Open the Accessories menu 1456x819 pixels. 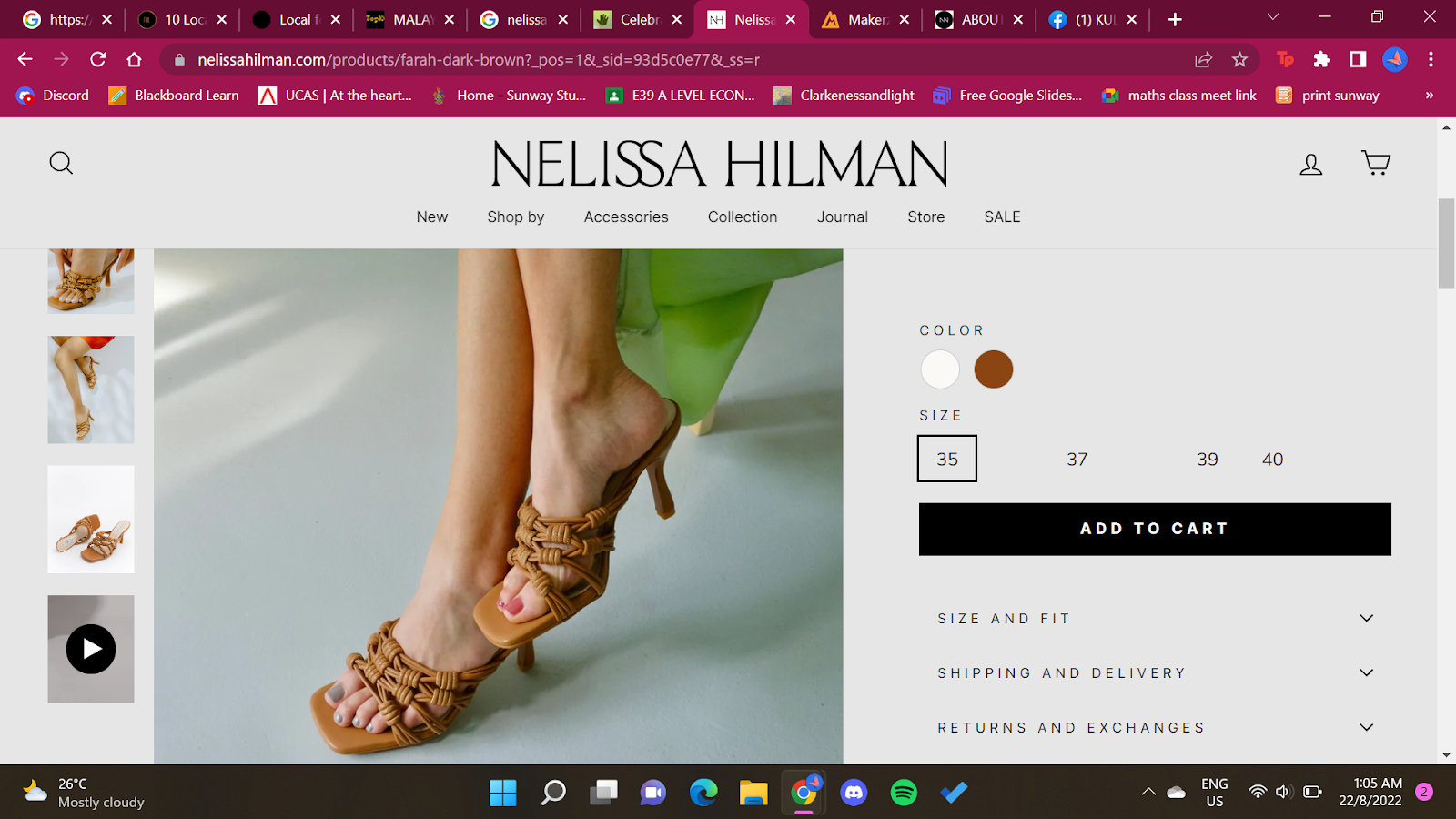(626, 217)
